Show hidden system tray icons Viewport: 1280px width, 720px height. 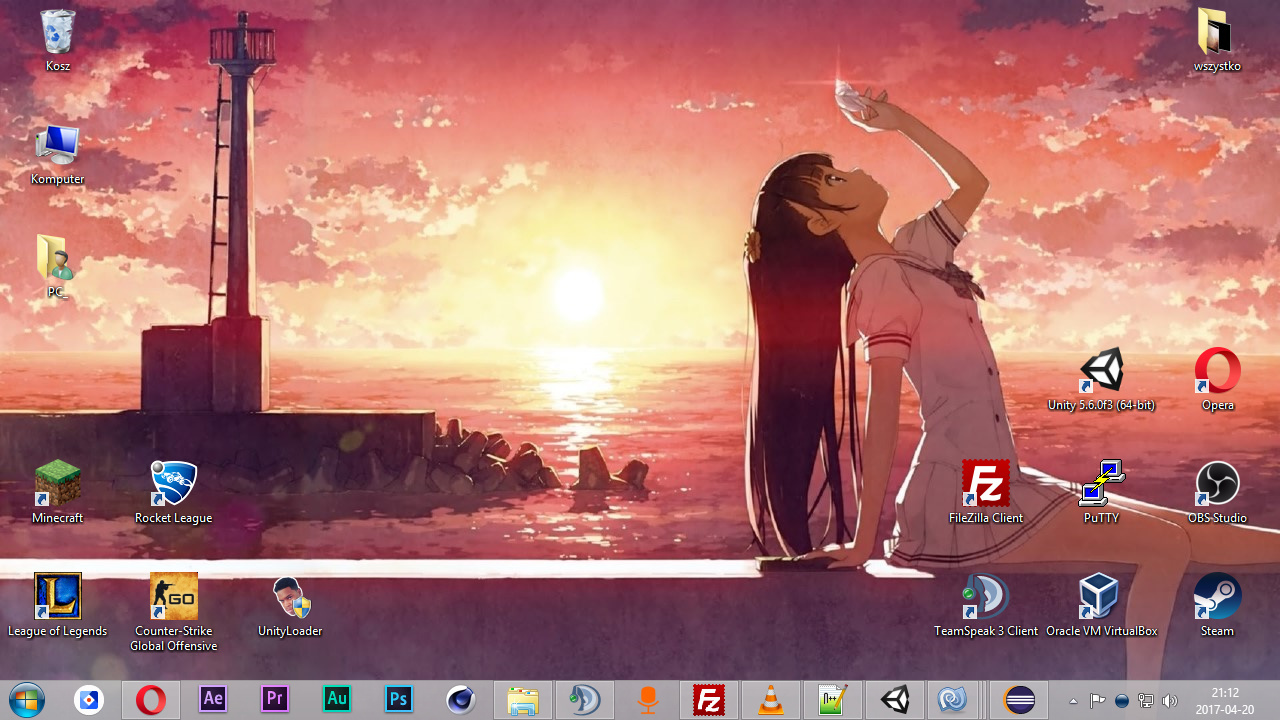point(1074,701)
